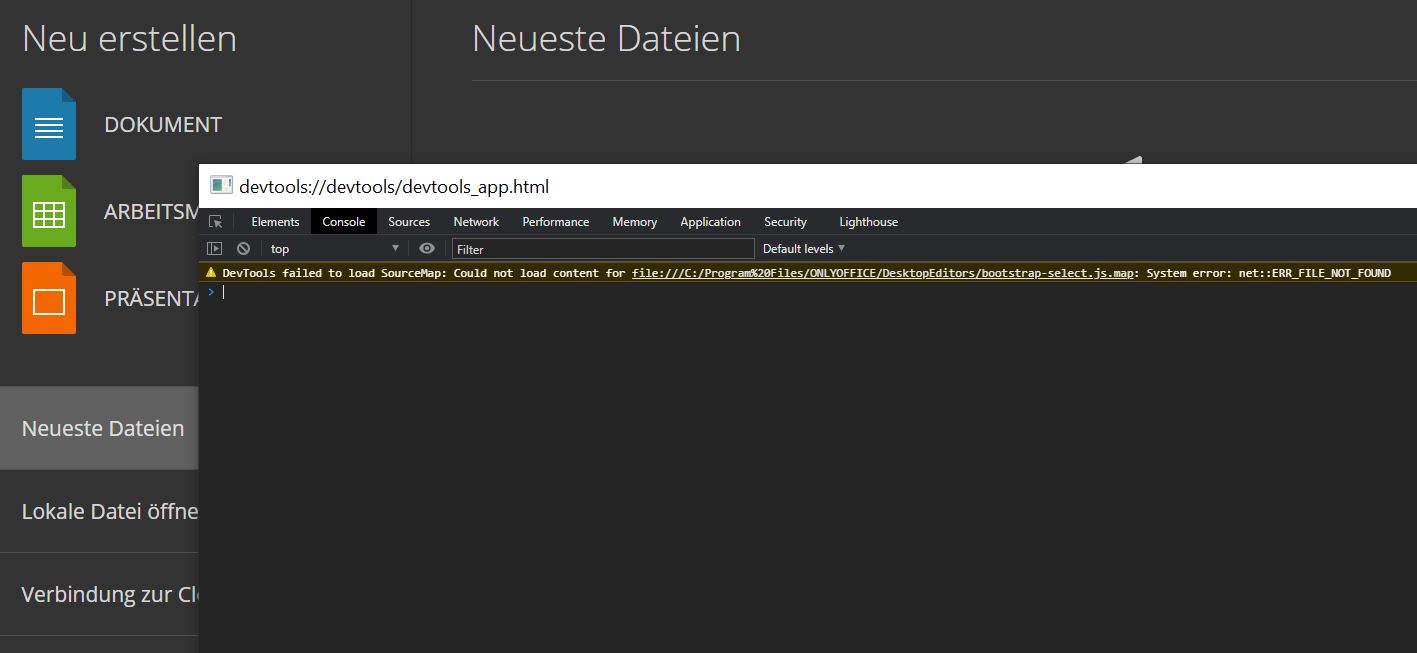Open the Verbindung zur Cloud sidebar item
The height and width of the screenshot is (653, 1417).
pos(100,594)
